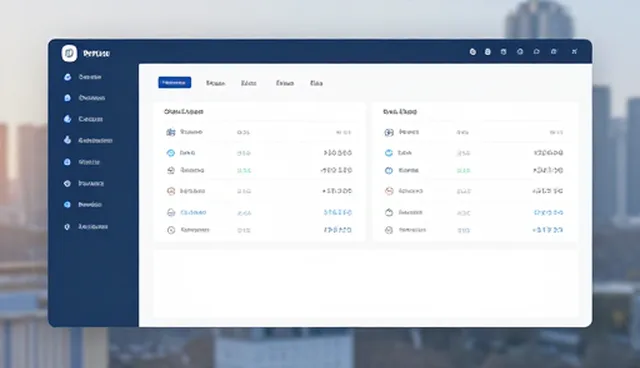The width and height of the screenshot is (640, 368).
Task: Open the last sidebar navigation item
Action: (86, 226)
